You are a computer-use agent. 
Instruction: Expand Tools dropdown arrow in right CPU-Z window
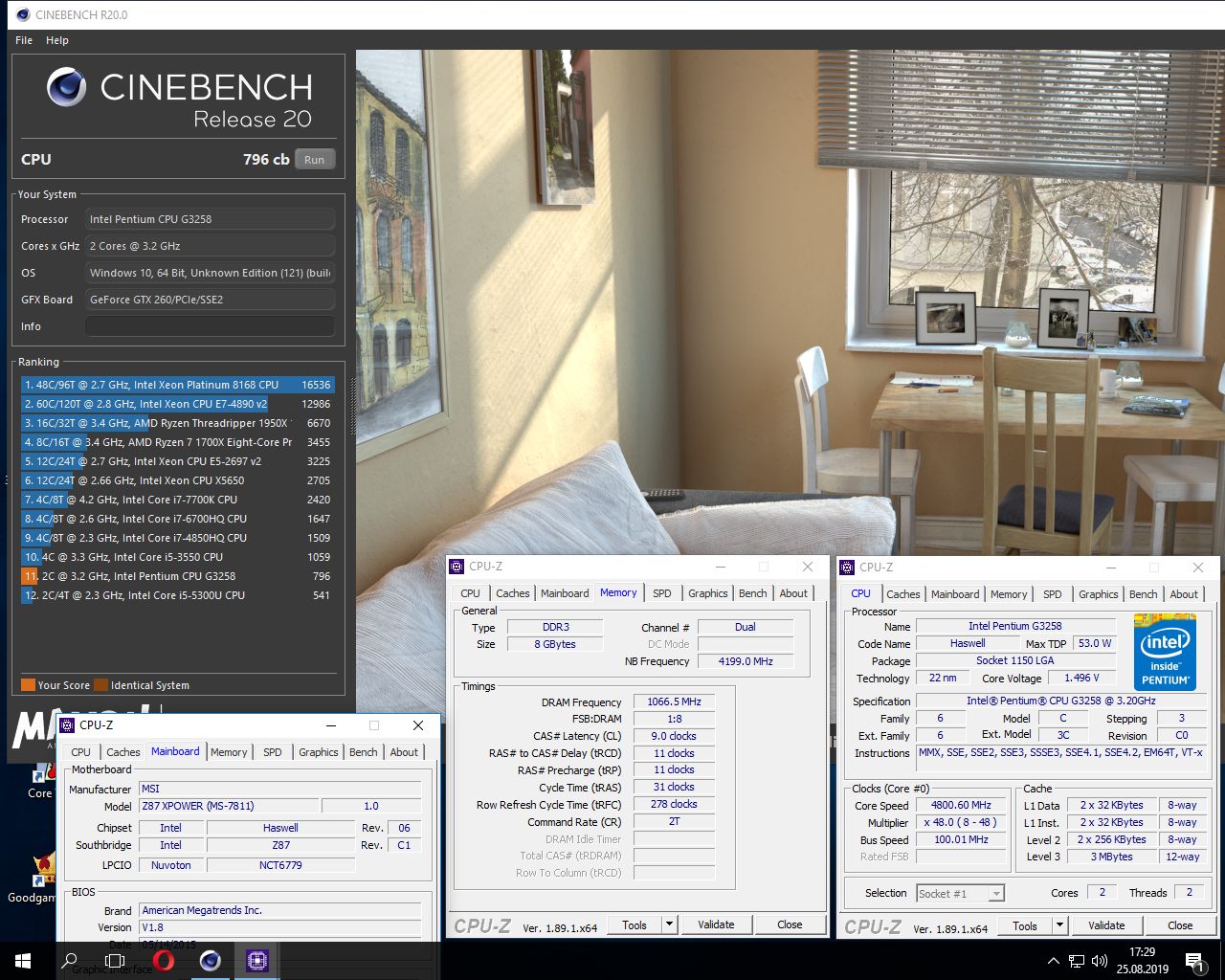coord(1060,925)
